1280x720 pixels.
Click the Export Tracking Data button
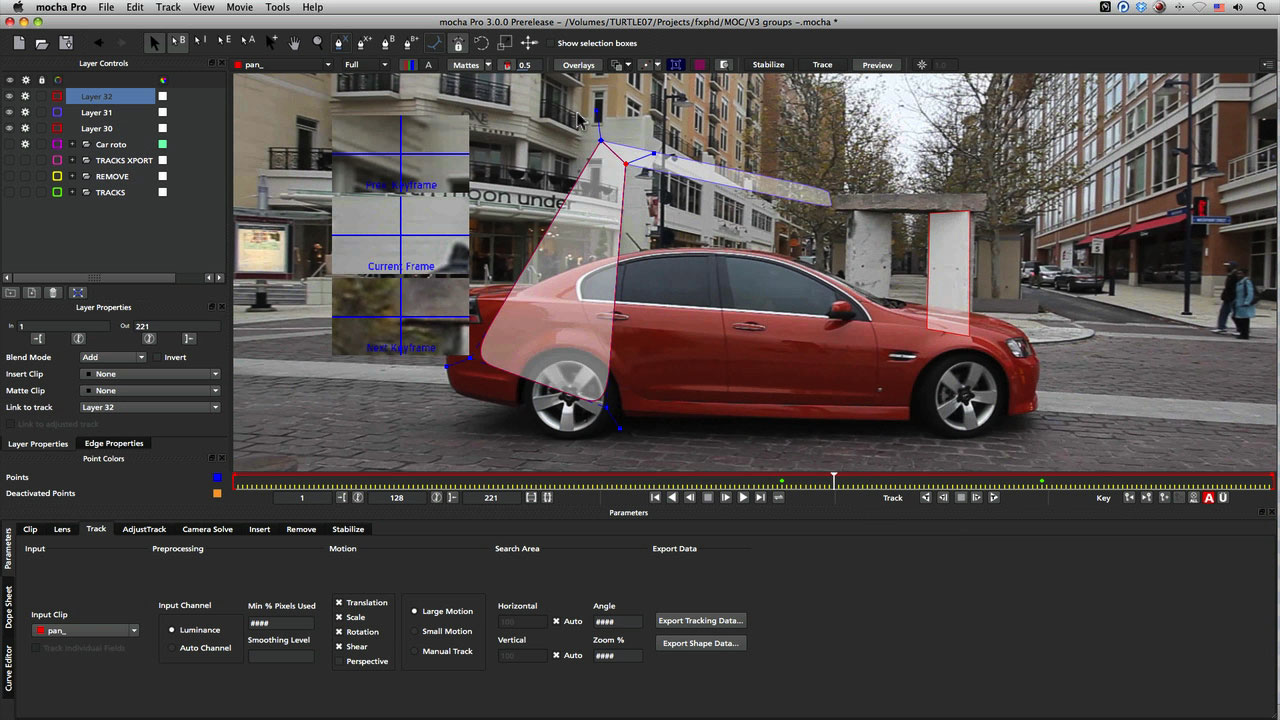click(700, 620)
